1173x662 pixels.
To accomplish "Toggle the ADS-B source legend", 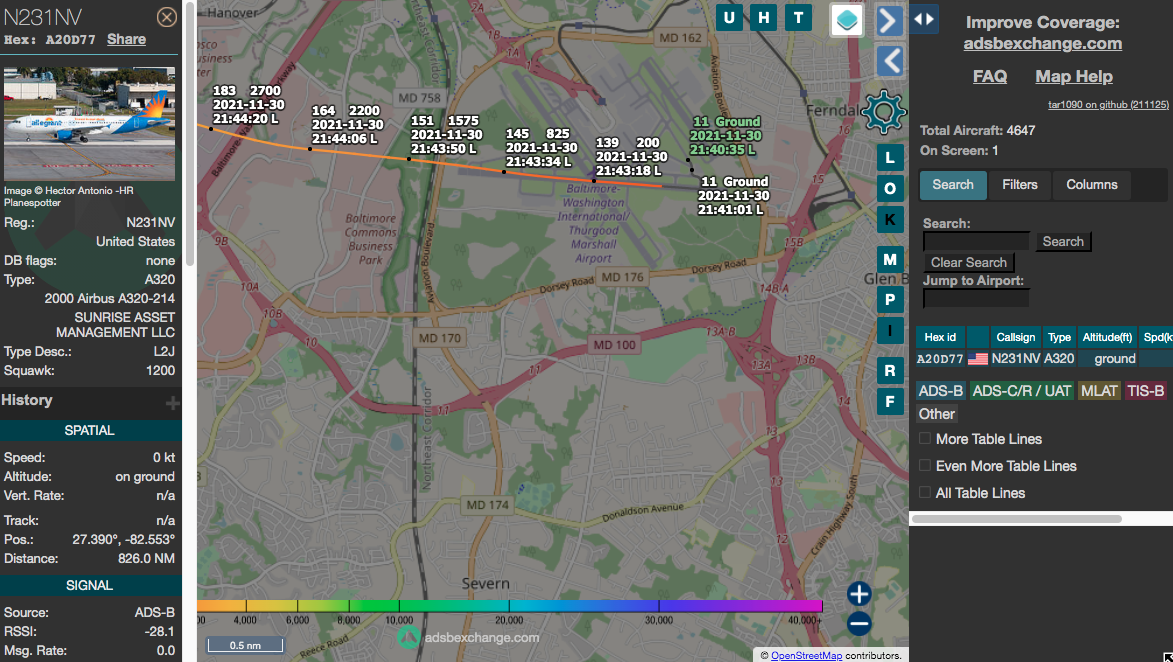I will [941, 390].
